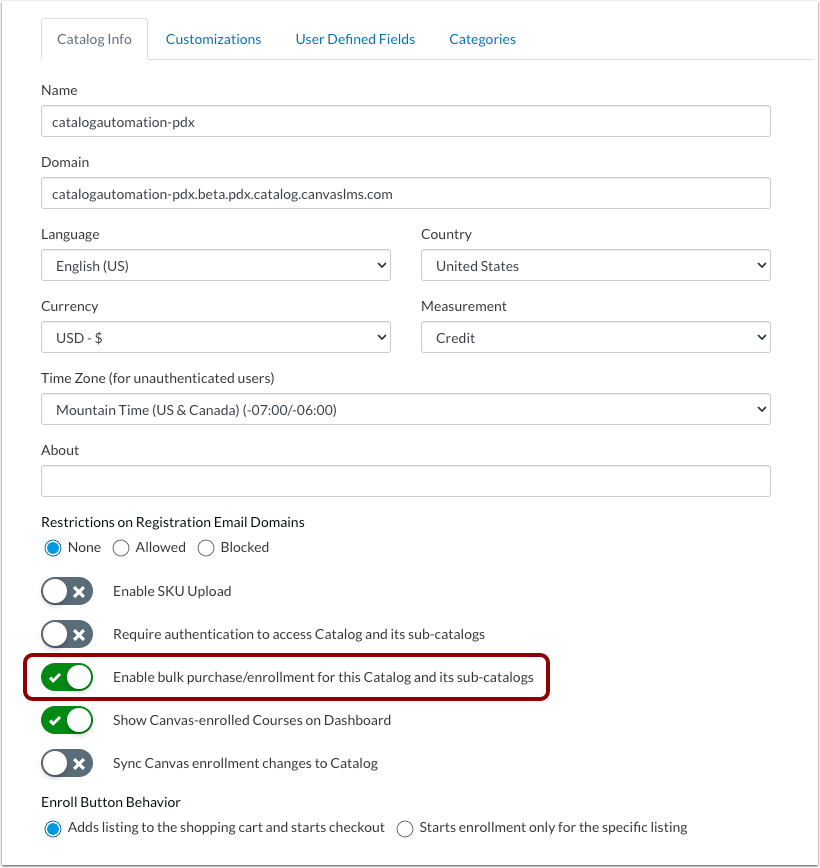The height and width of the screenshot is (868, 820).
Task: Click the Name input field
Action: pyautogui.click(x=406, y=121)
